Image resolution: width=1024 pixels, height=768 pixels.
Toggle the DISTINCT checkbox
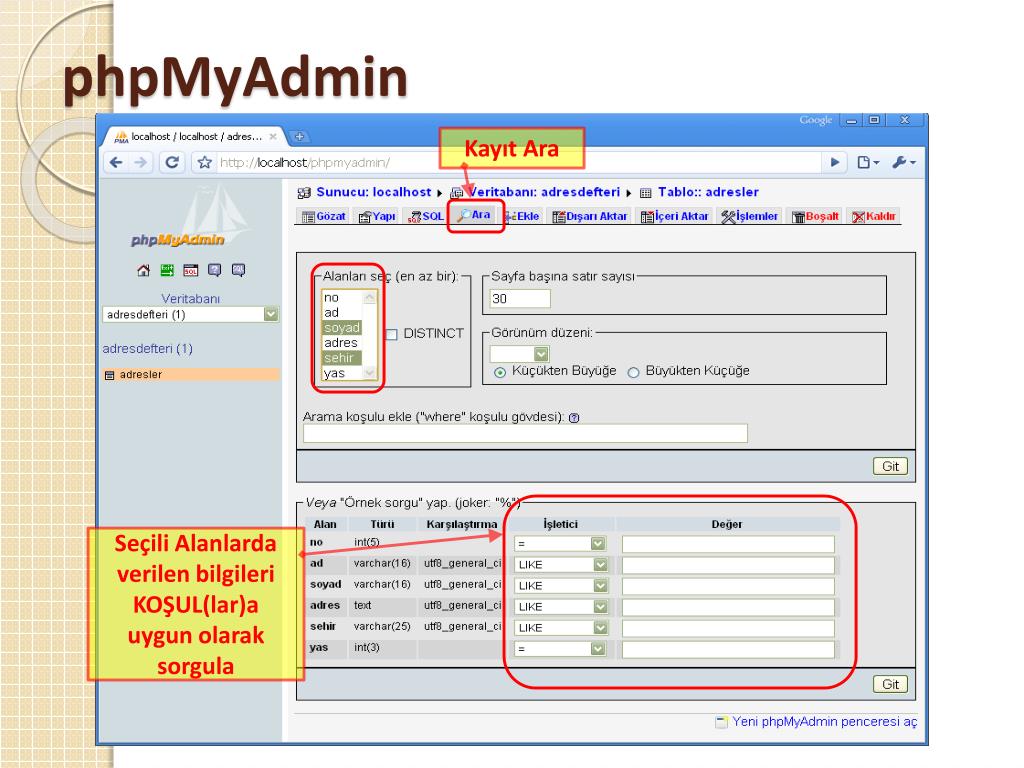tap(392, 334)
